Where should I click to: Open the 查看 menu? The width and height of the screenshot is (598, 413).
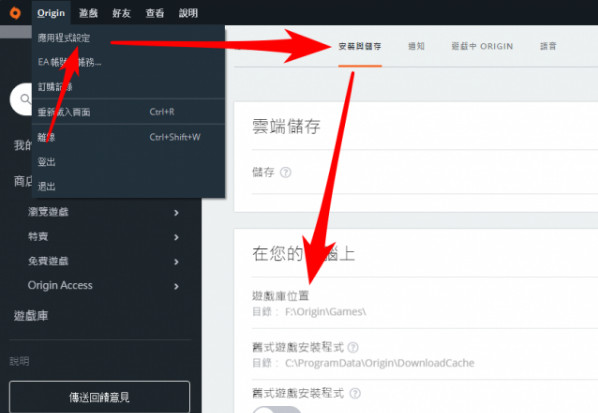point(154,13)
